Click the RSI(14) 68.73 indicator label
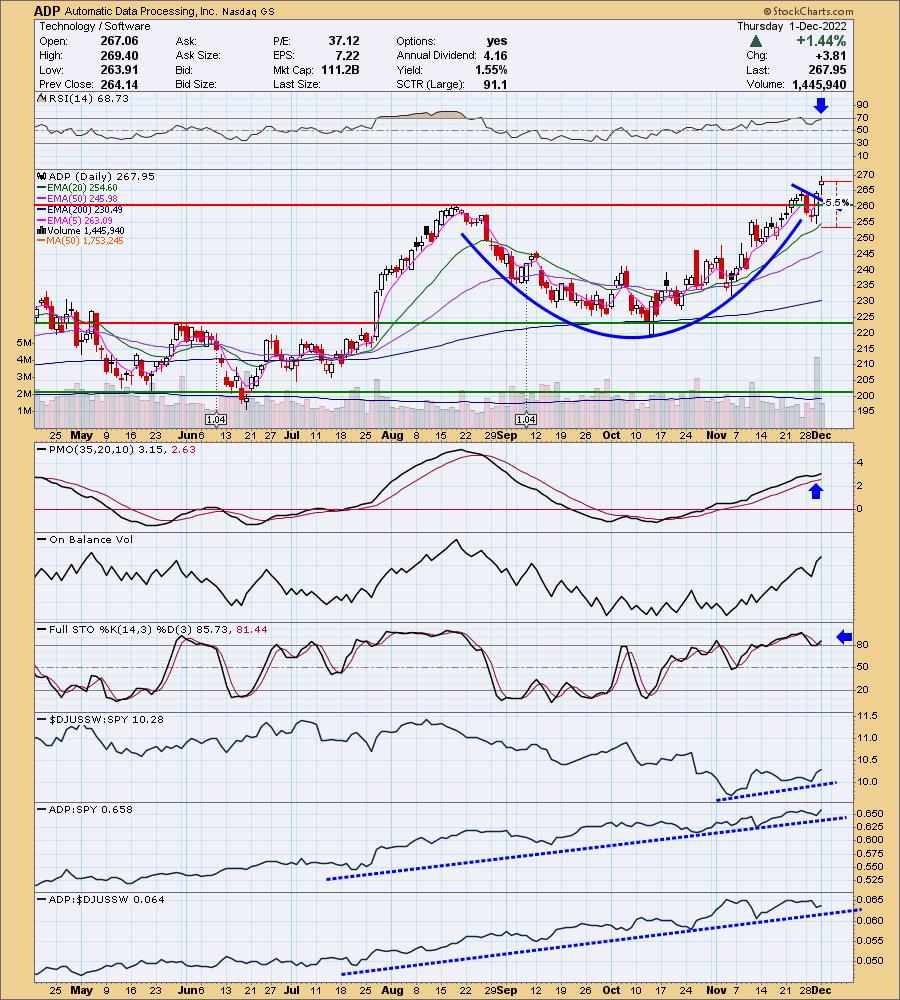The image size is (900, 1000). tap(83, 98)
